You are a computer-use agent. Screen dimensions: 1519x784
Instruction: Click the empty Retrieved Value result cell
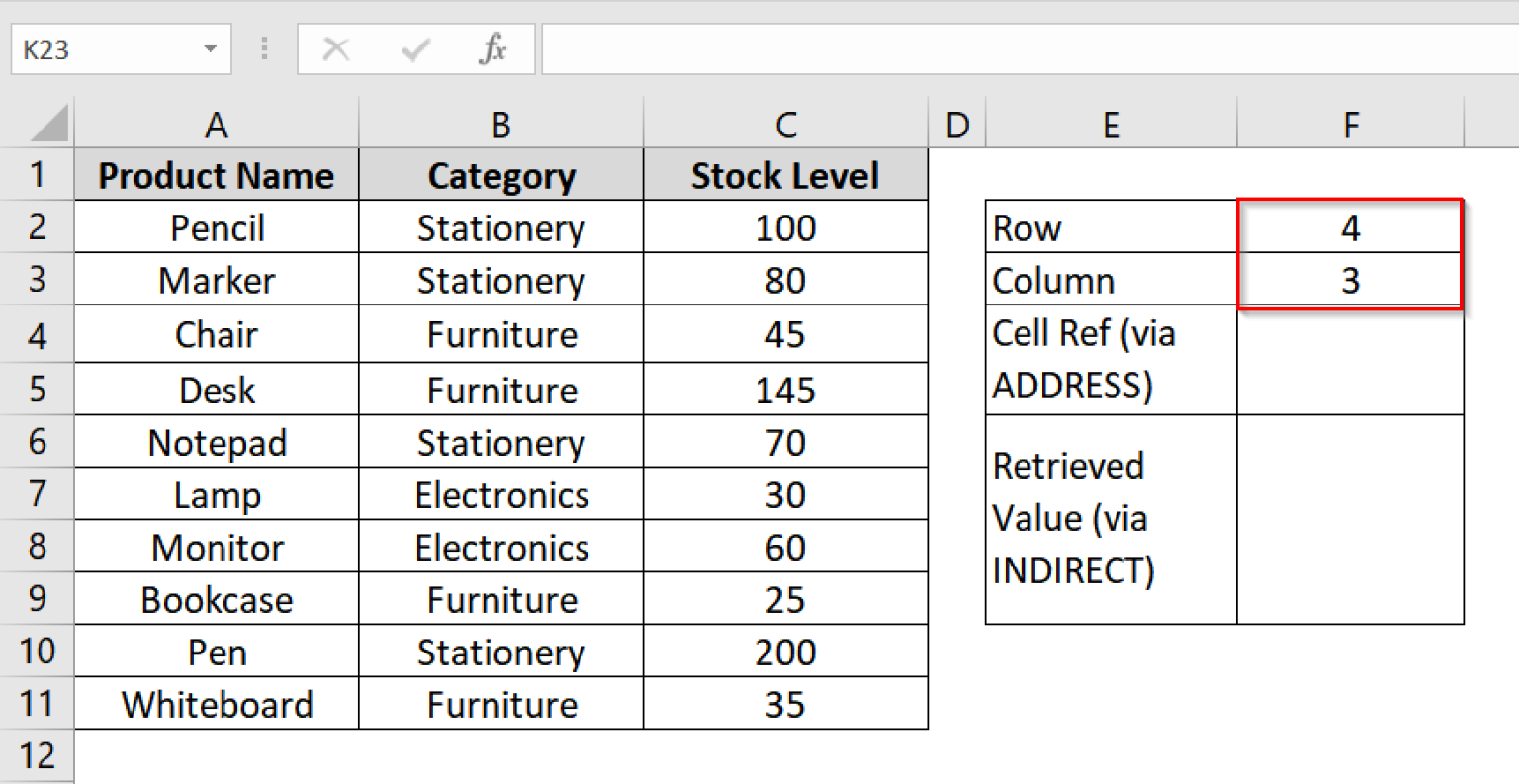pyautogui.click(x=1350, y=517)
